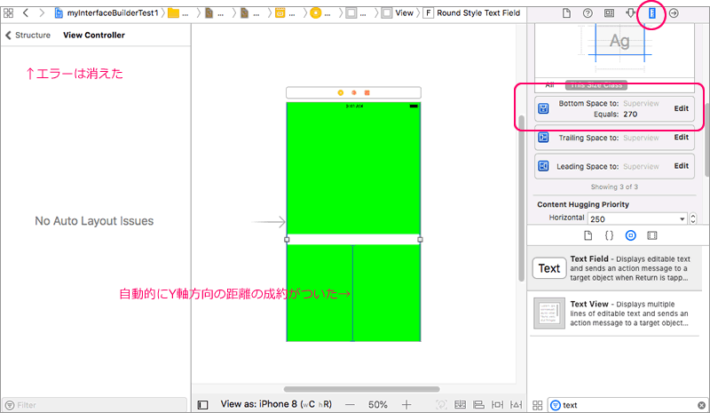This screenshot has height=413, width=710.
Task: Edit the Leading Space constraint
Action: click(681, 166)
